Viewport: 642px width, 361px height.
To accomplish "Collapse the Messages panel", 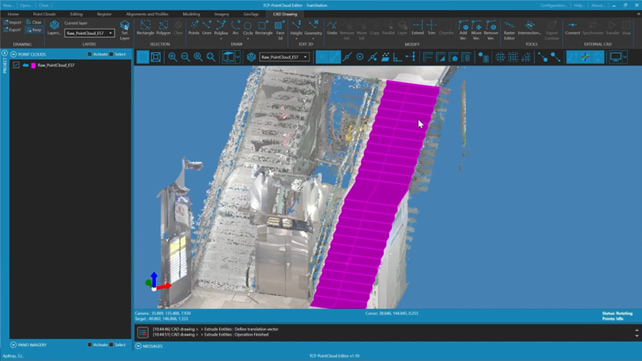I will coord(138,346).
